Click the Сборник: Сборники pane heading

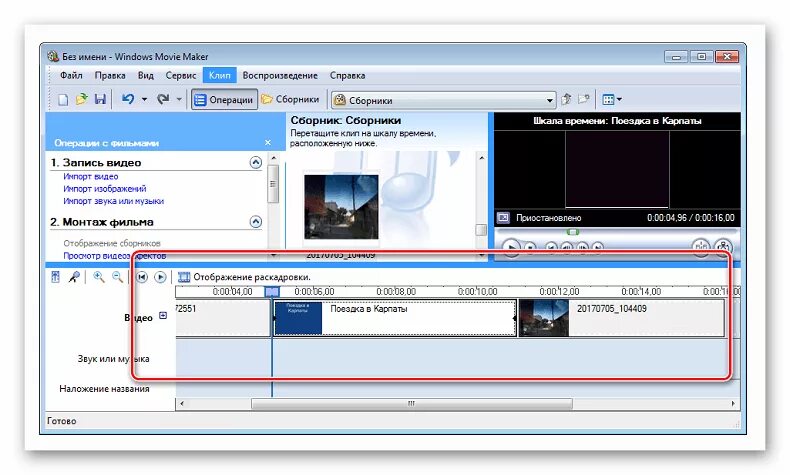(346, 120)
